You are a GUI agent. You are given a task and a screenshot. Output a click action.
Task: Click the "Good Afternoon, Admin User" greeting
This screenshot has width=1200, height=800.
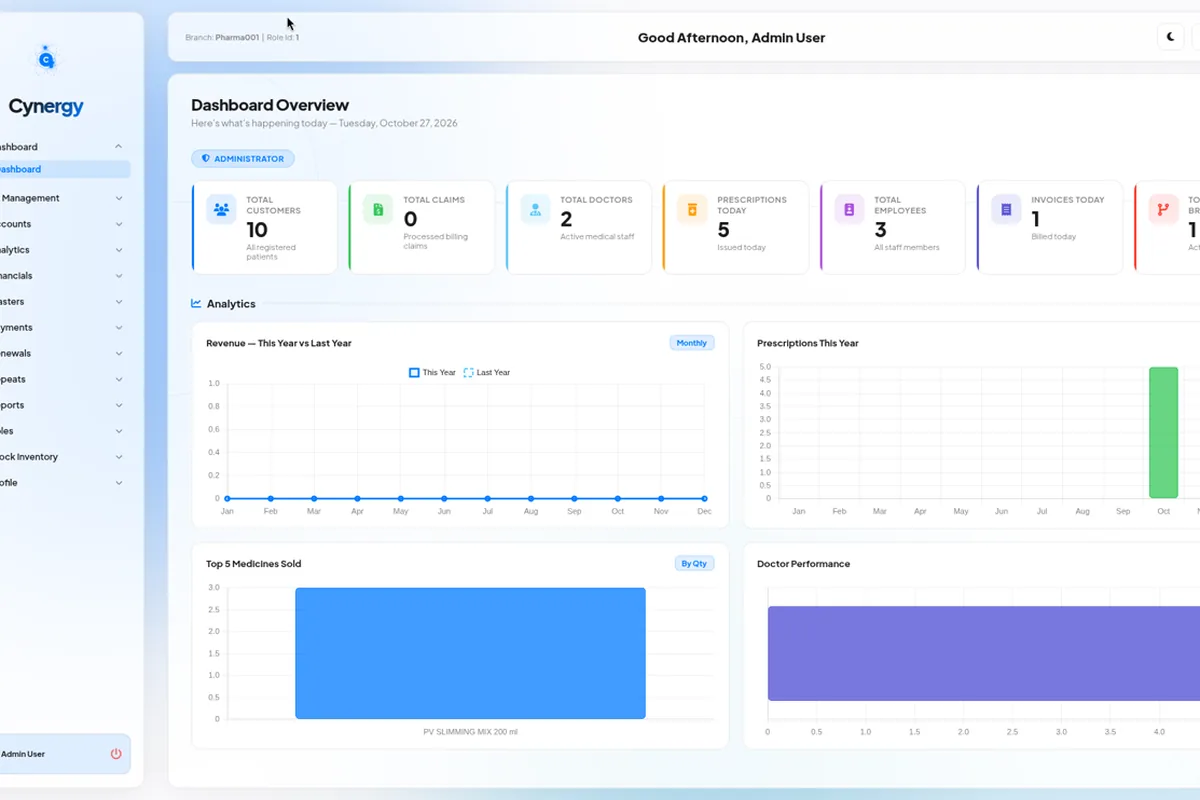[x=732, y=38]
